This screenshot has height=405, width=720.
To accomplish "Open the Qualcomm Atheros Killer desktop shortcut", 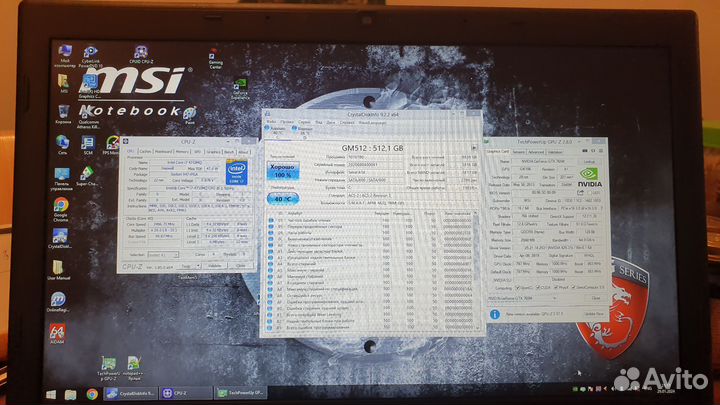I will 88,118.
